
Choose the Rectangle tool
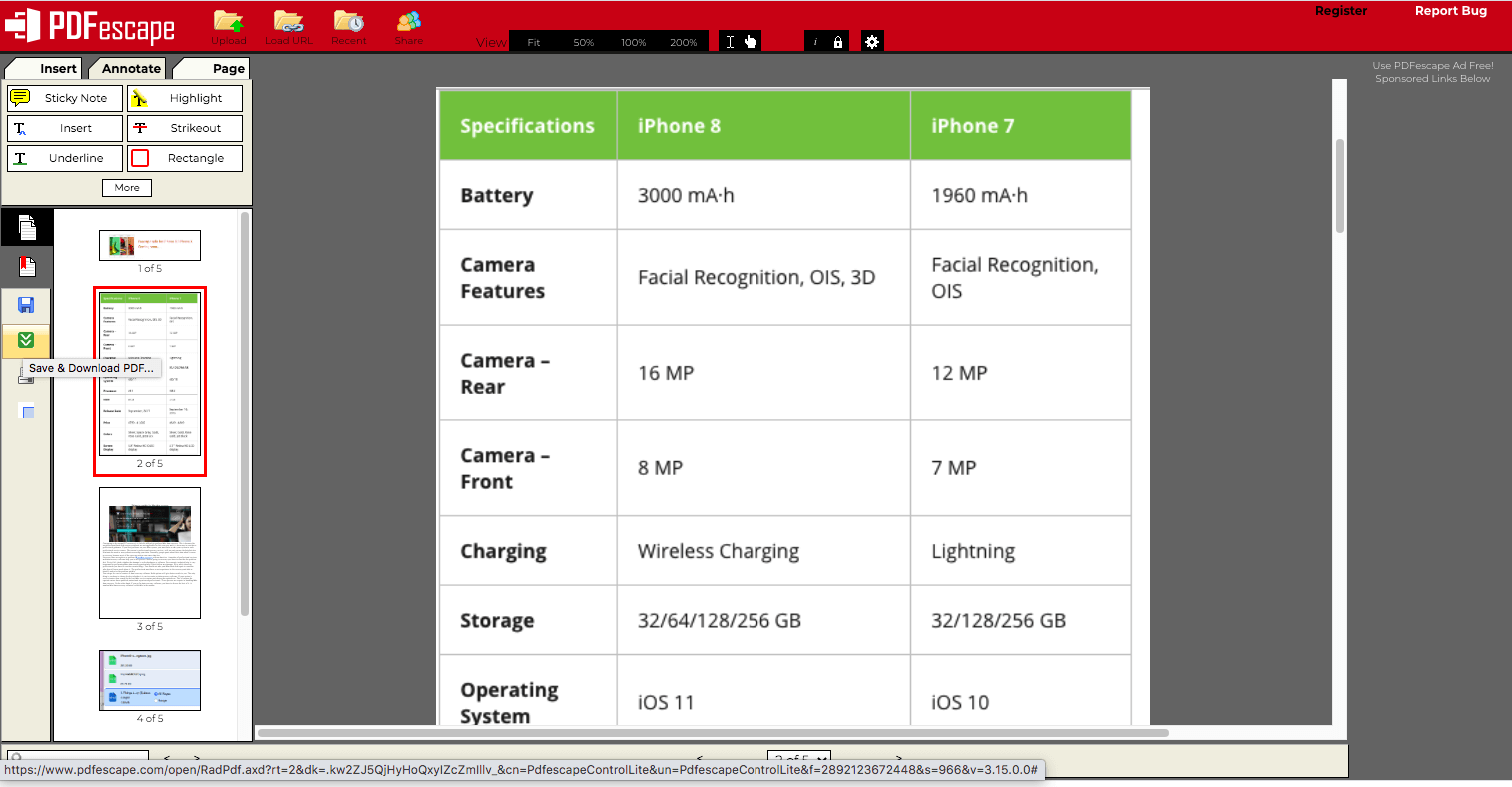click(185, 158)
